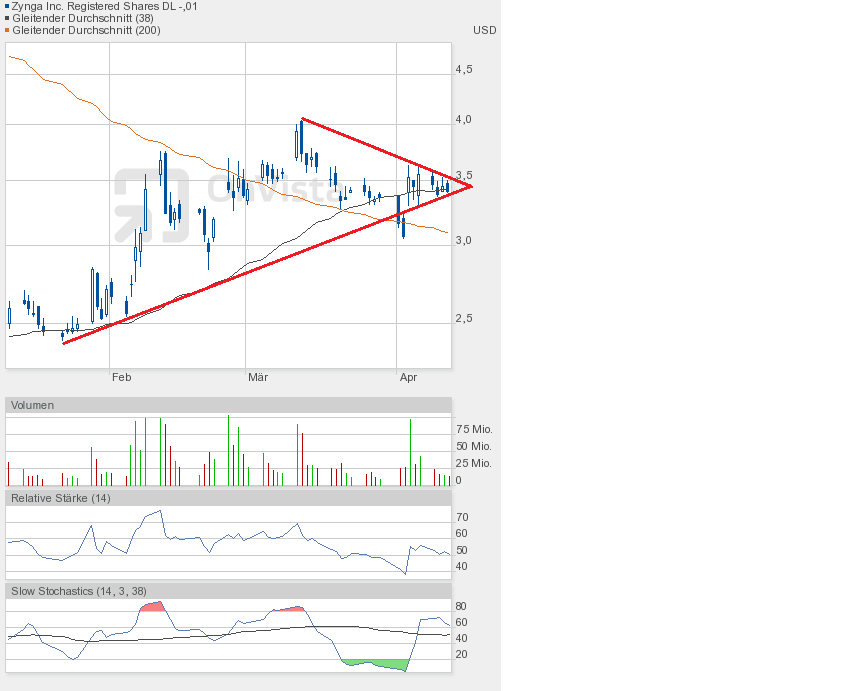Click the 70 level label on Relative Stärke
This screenshot has height=691, width=850.
pyautogui.click(x=462, y=517)
